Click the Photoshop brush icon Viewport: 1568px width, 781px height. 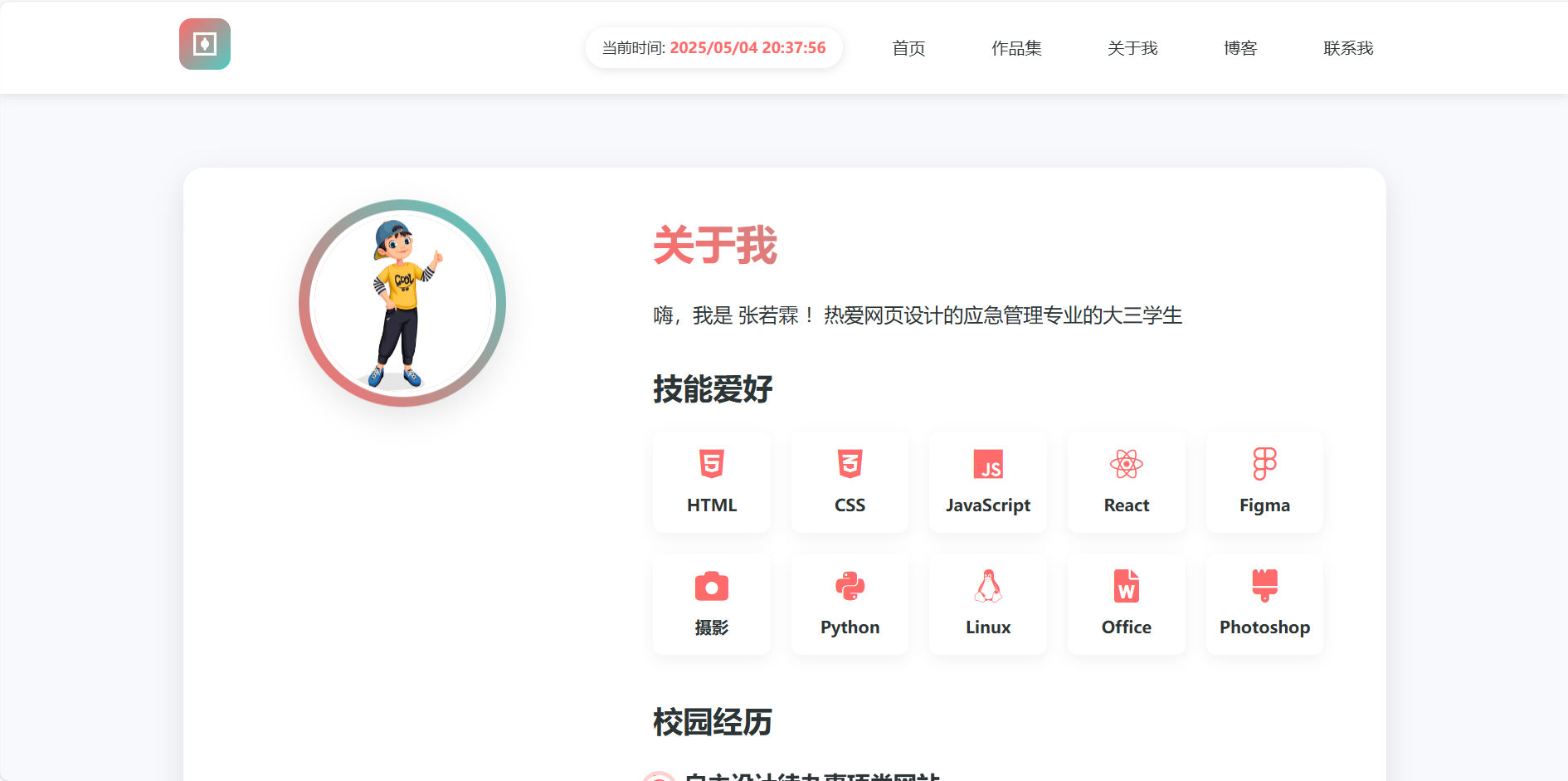coord(1264,586)
